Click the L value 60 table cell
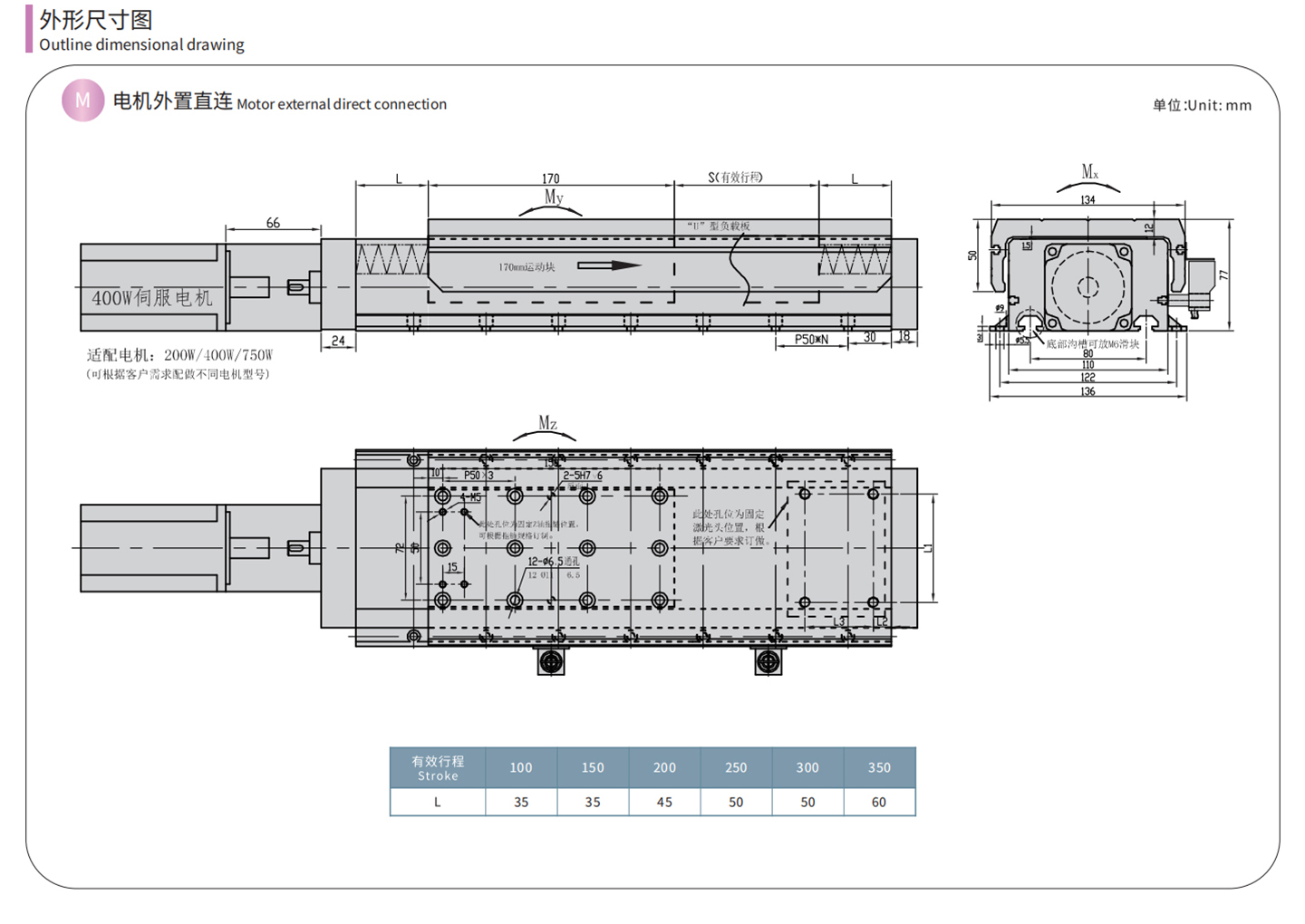This screenshot has width=1305, height=924. [x=879, y=803]
